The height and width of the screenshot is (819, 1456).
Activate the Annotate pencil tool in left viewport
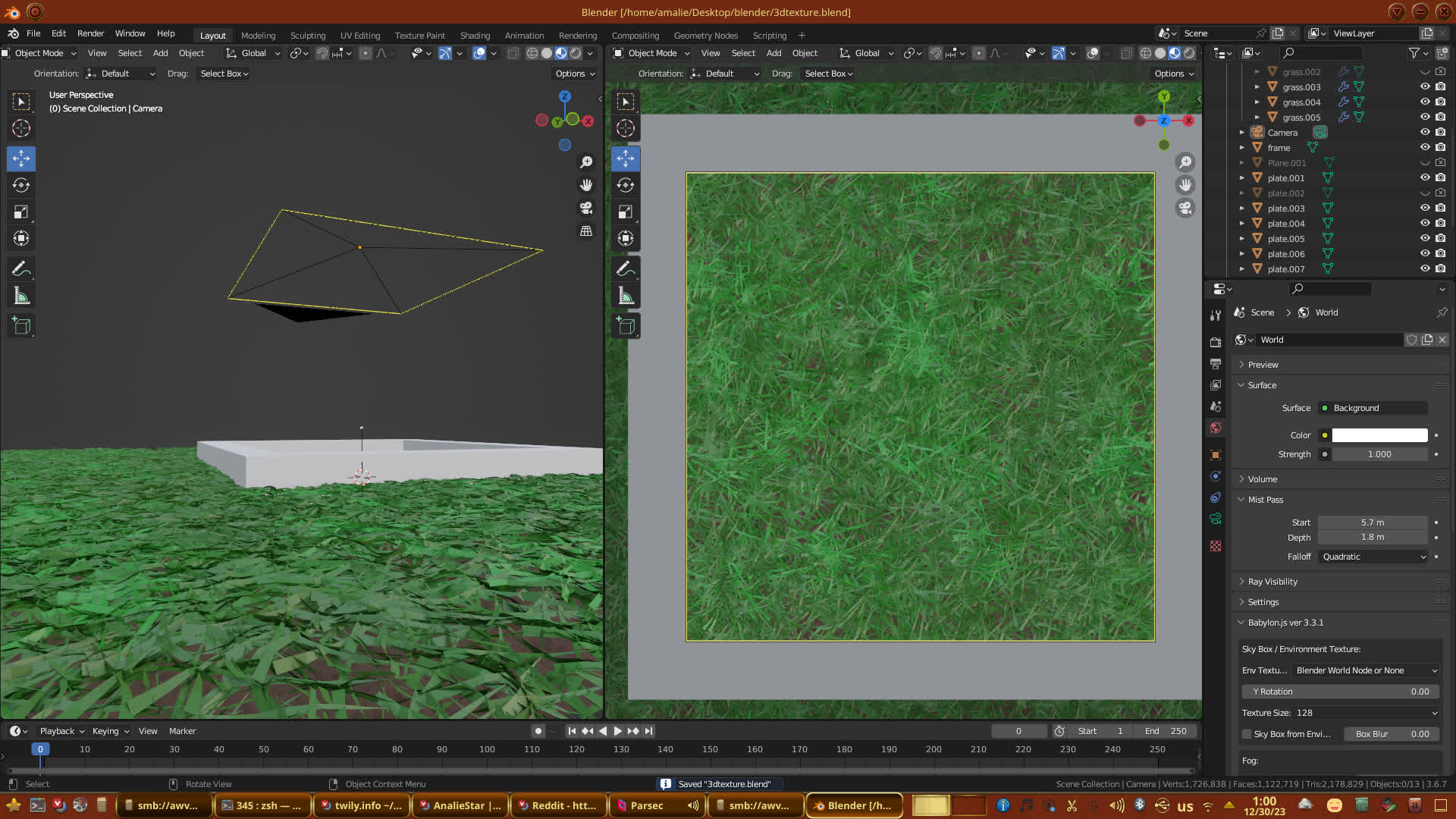point(21,269)
